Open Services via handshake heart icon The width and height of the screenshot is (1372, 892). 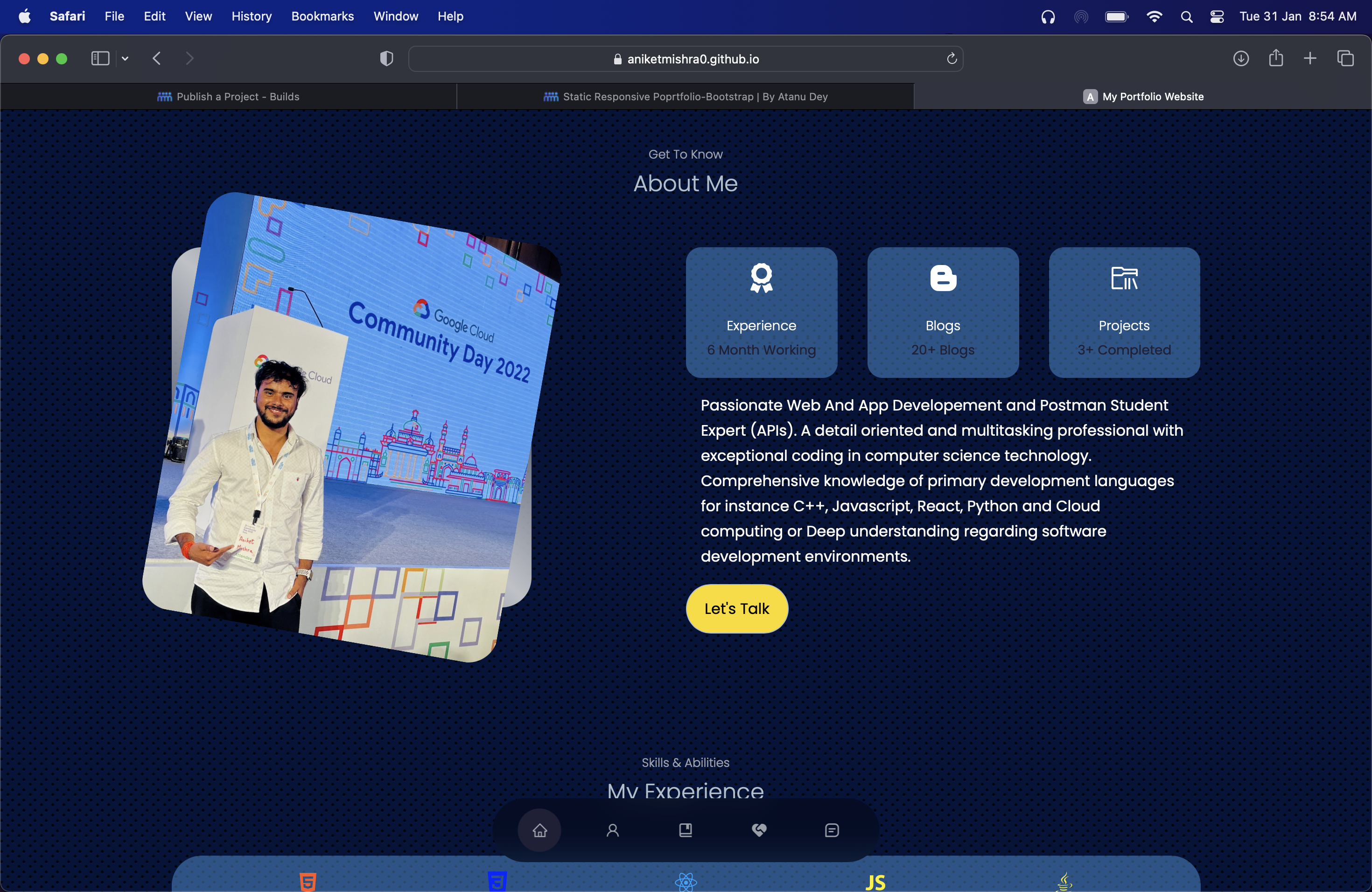coord(759,830)
